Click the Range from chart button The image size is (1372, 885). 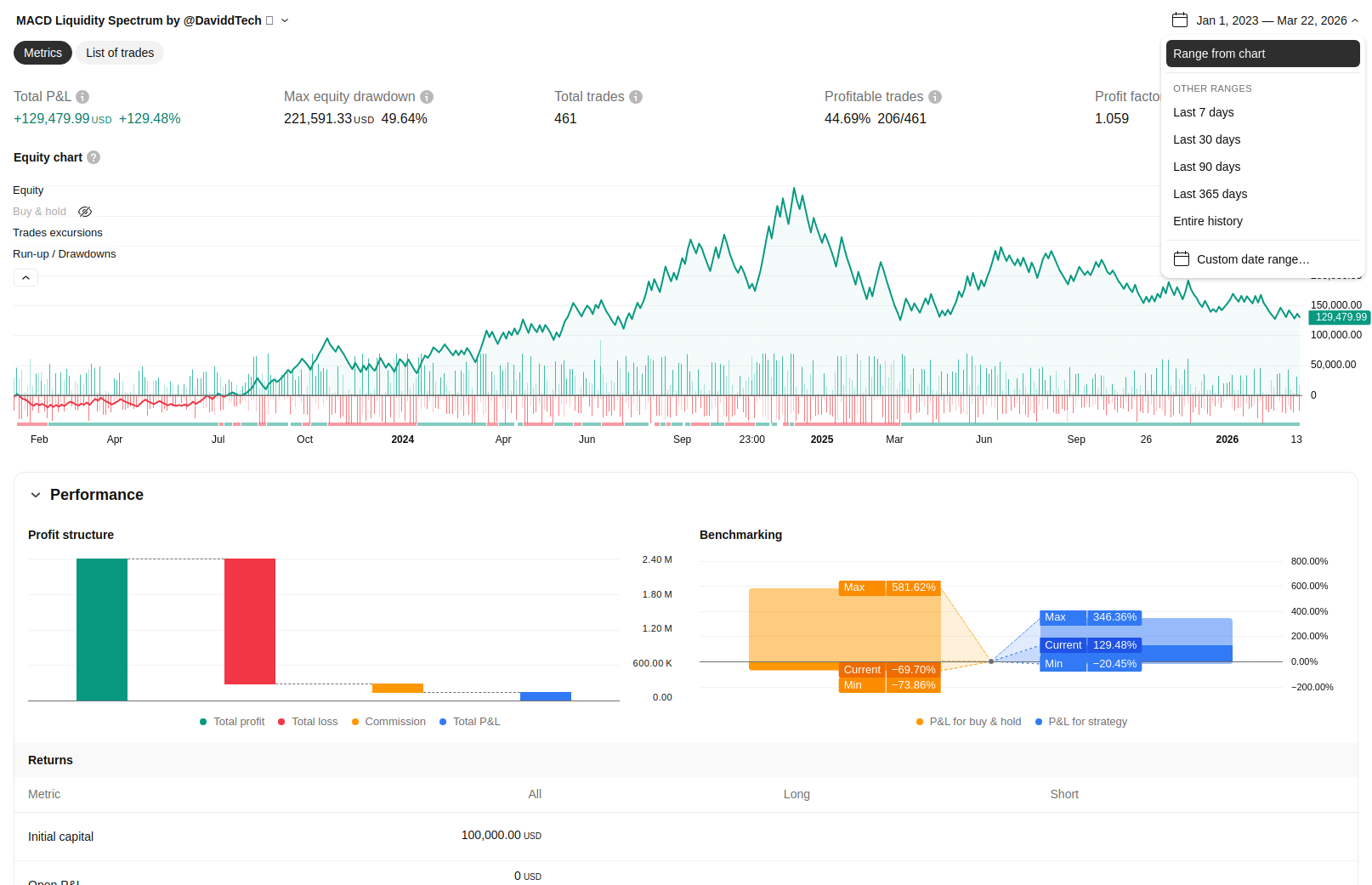[x=1262, y=54]
